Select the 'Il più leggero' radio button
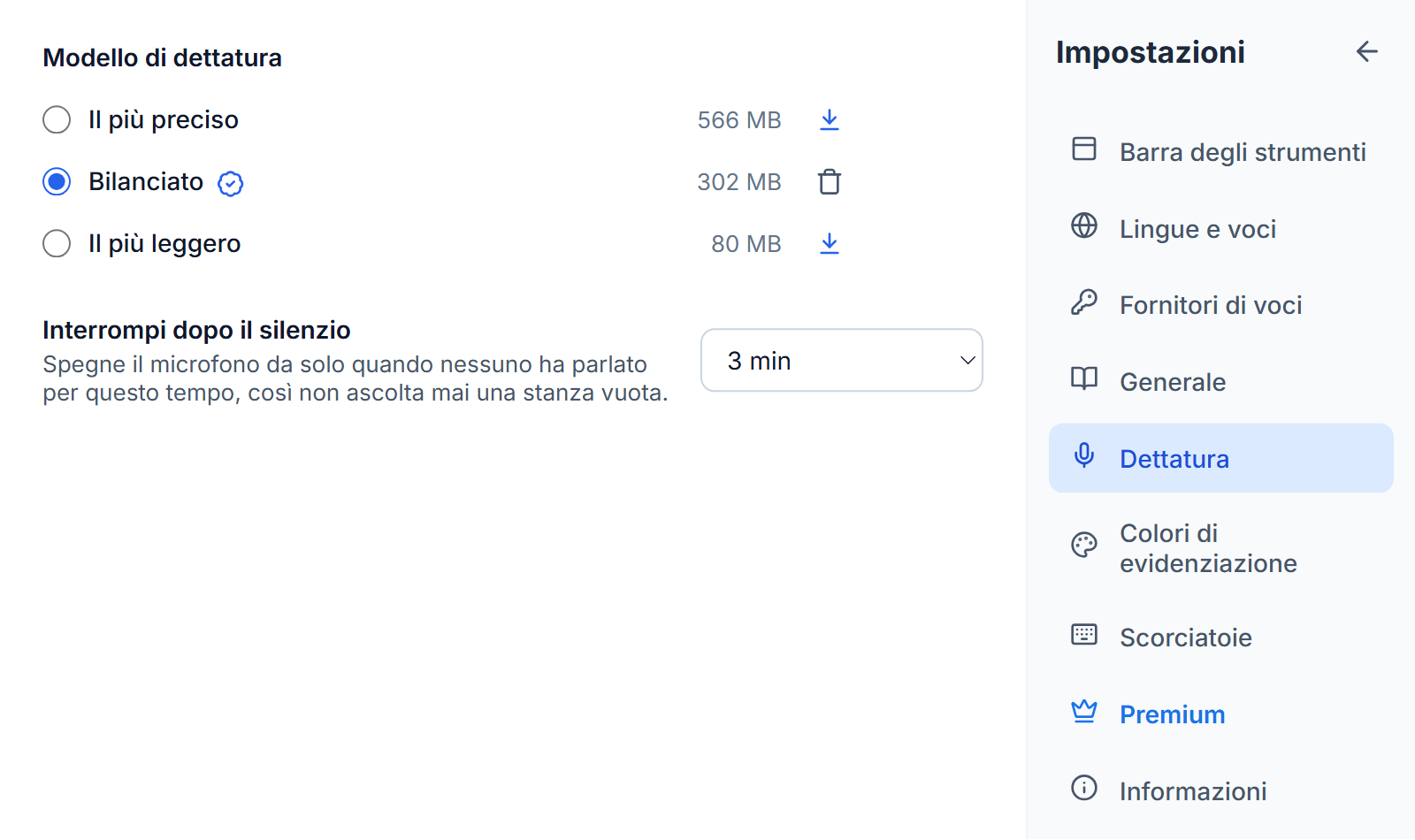 [x=57, y=243]
